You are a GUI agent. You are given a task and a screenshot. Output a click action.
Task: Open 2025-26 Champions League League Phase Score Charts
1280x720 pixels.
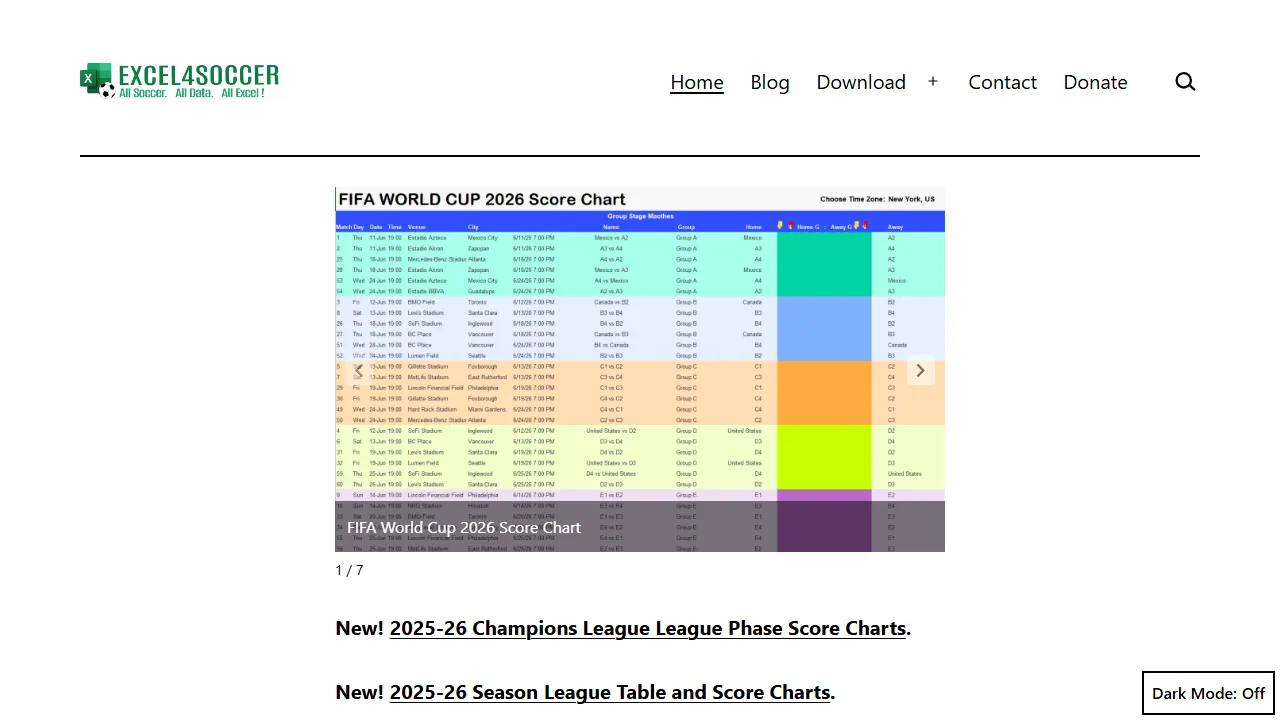pos(647,628)
